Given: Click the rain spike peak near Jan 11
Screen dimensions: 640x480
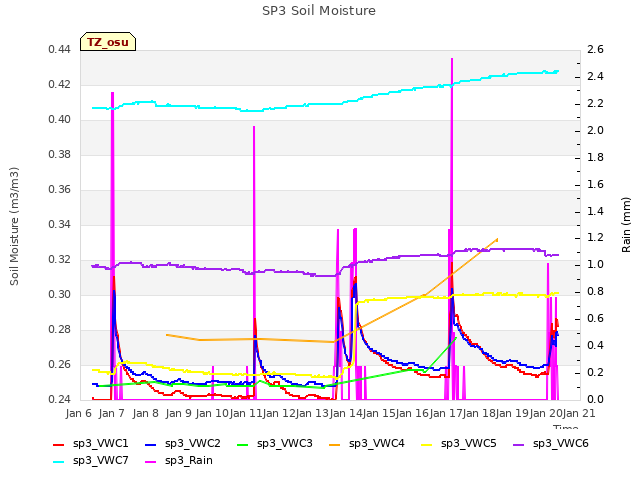Looking at the screenshot, I should click(x=254, y=127).
